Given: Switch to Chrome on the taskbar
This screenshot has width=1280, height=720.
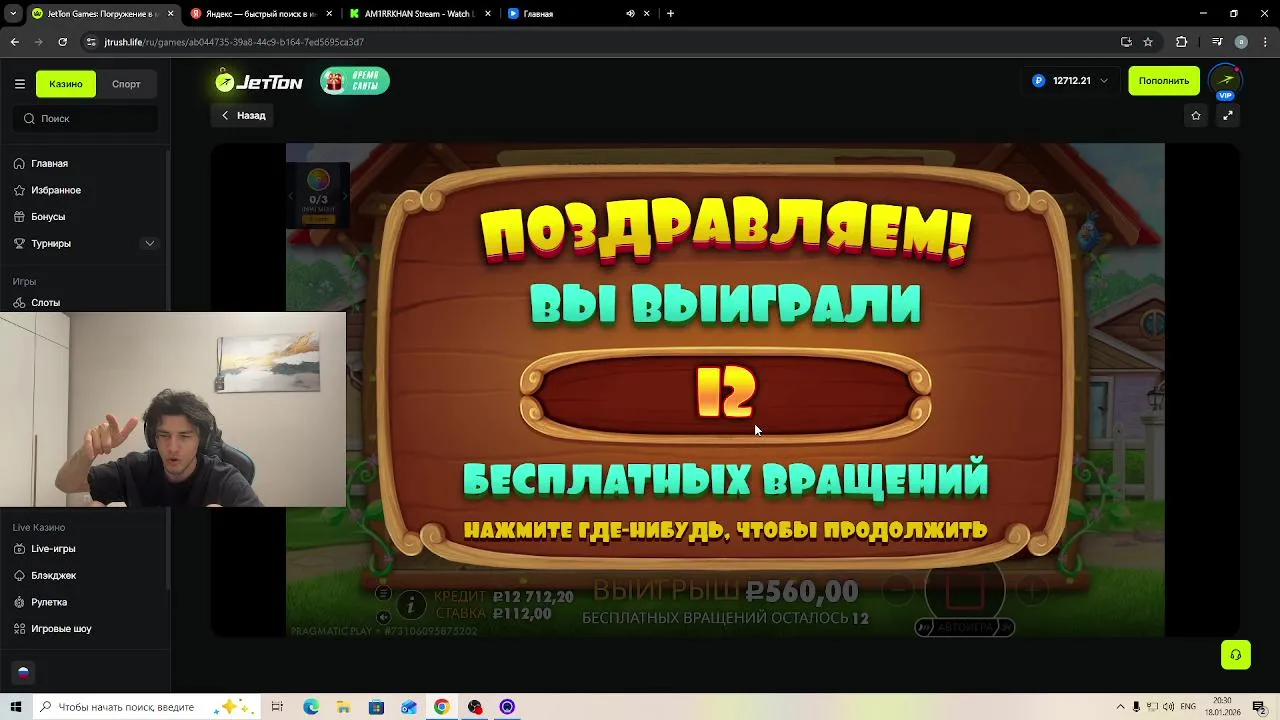Looking at the screenshot, I should tap(441, 707).
